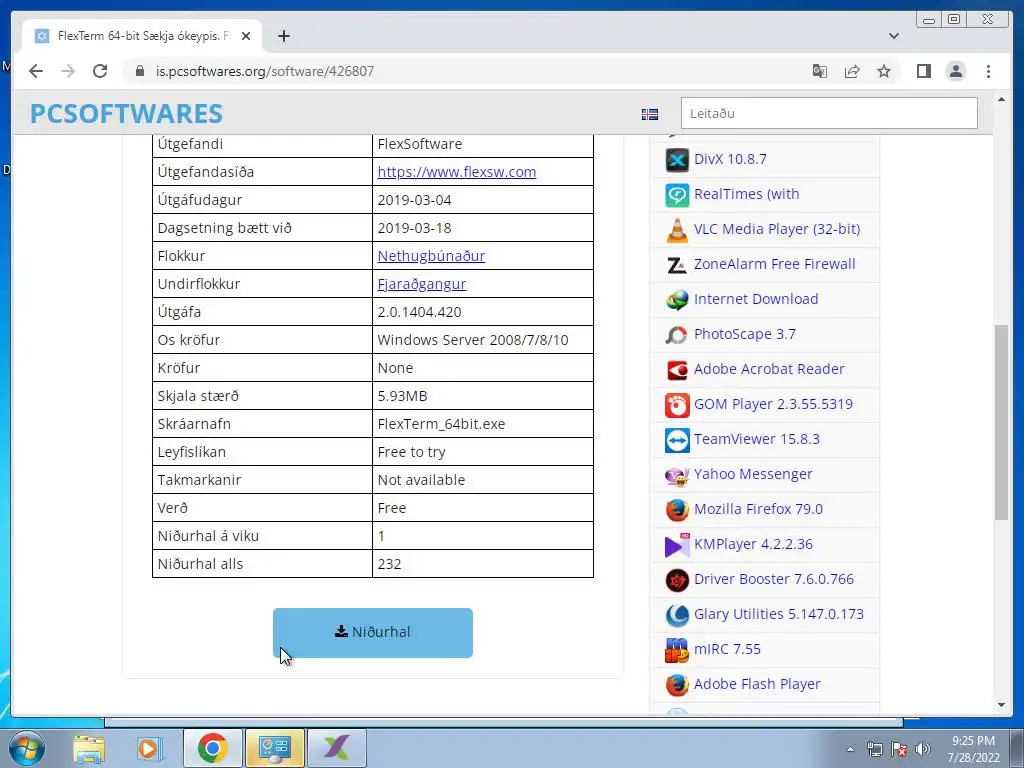1024x768 pixels.
Task: Click the Internet Download icon
Action: click(677, 300)
